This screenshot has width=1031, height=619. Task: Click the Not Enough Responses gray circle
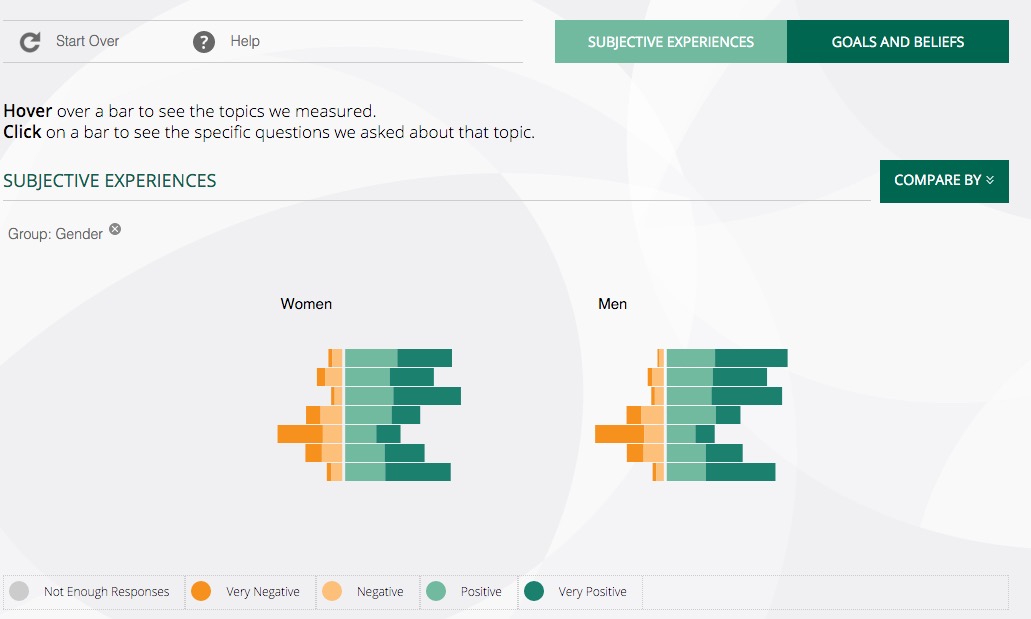pos(19,591)
